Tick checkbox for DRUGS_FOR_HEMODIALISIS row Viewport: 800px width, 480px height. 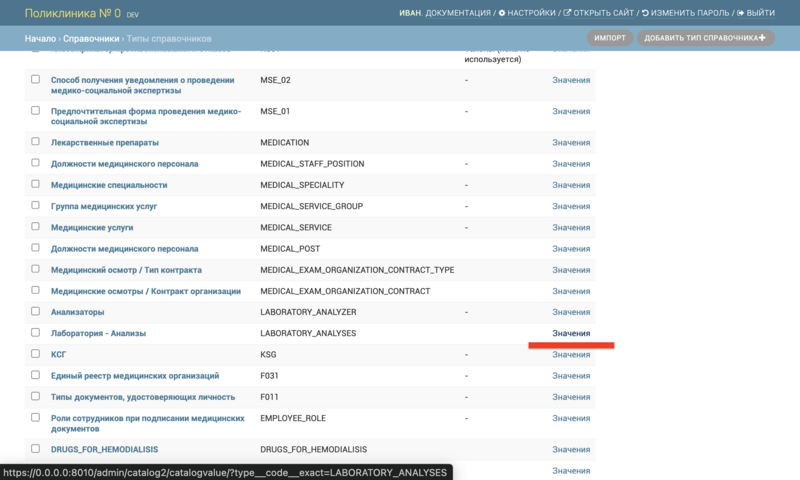35,448
